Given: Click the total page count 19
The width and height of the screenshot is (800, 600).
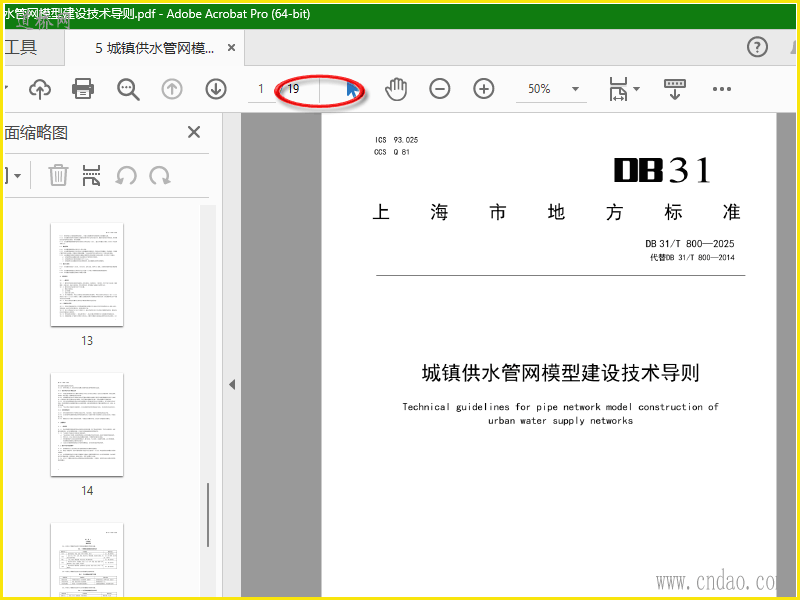Looking at the screenshot, I should 293,89.
